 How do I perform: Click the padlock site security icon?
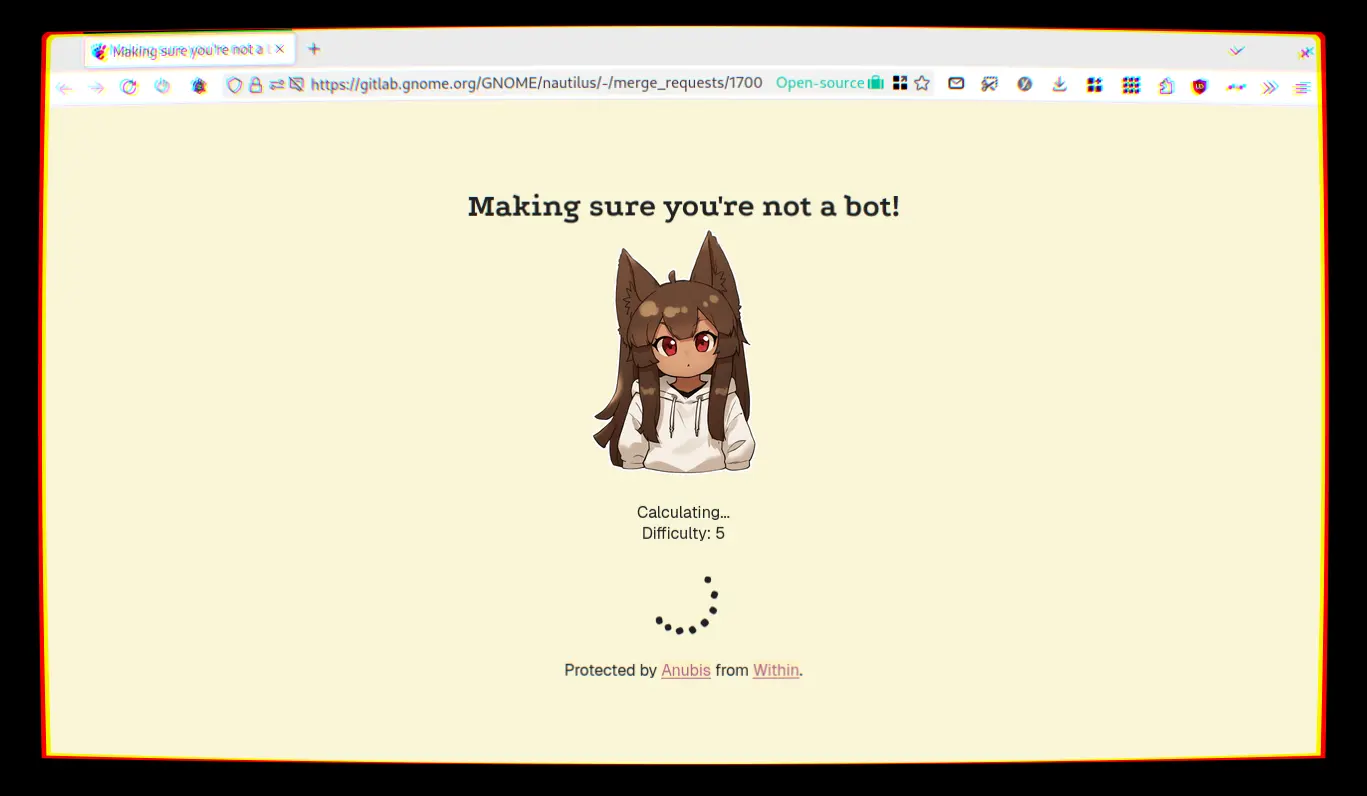pyautogui.click(x=255, y=86)
